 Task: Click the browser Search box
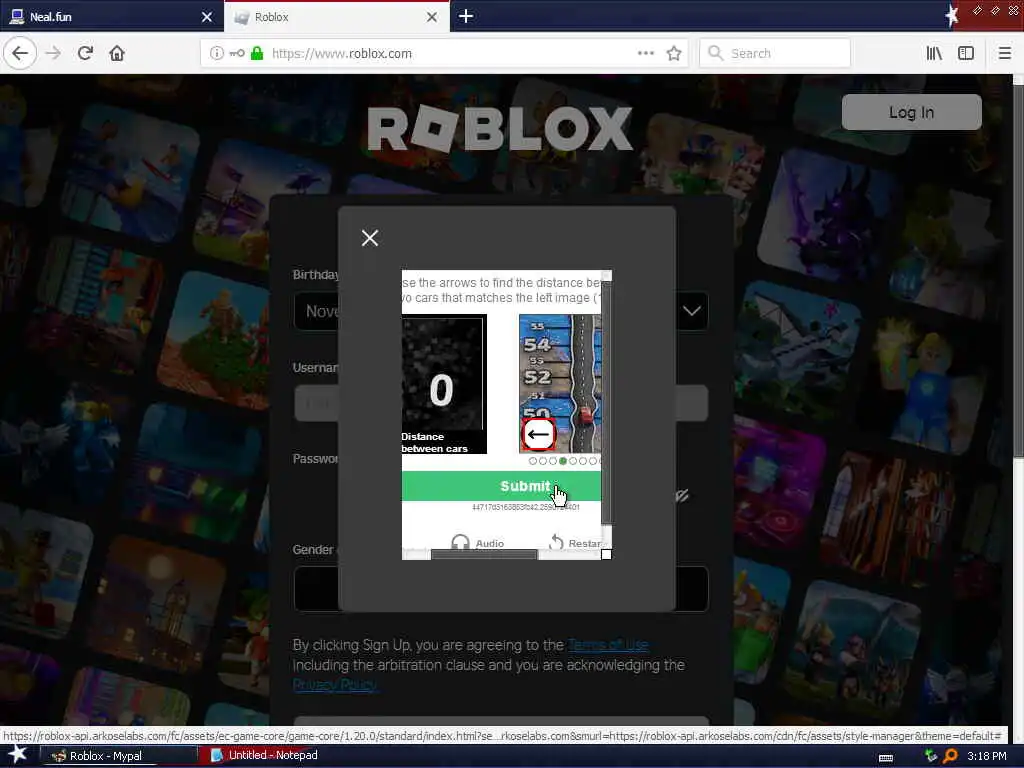click(775, 53)
